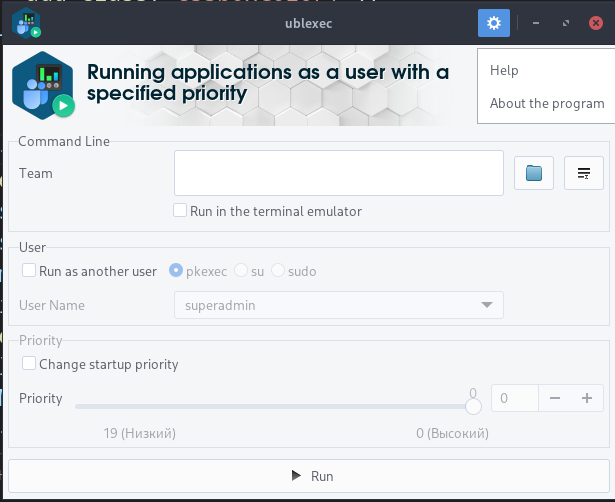Decrease priority with minus button
Image resolution: width=615 pixels, height=502 pixels.
[555, 397]
